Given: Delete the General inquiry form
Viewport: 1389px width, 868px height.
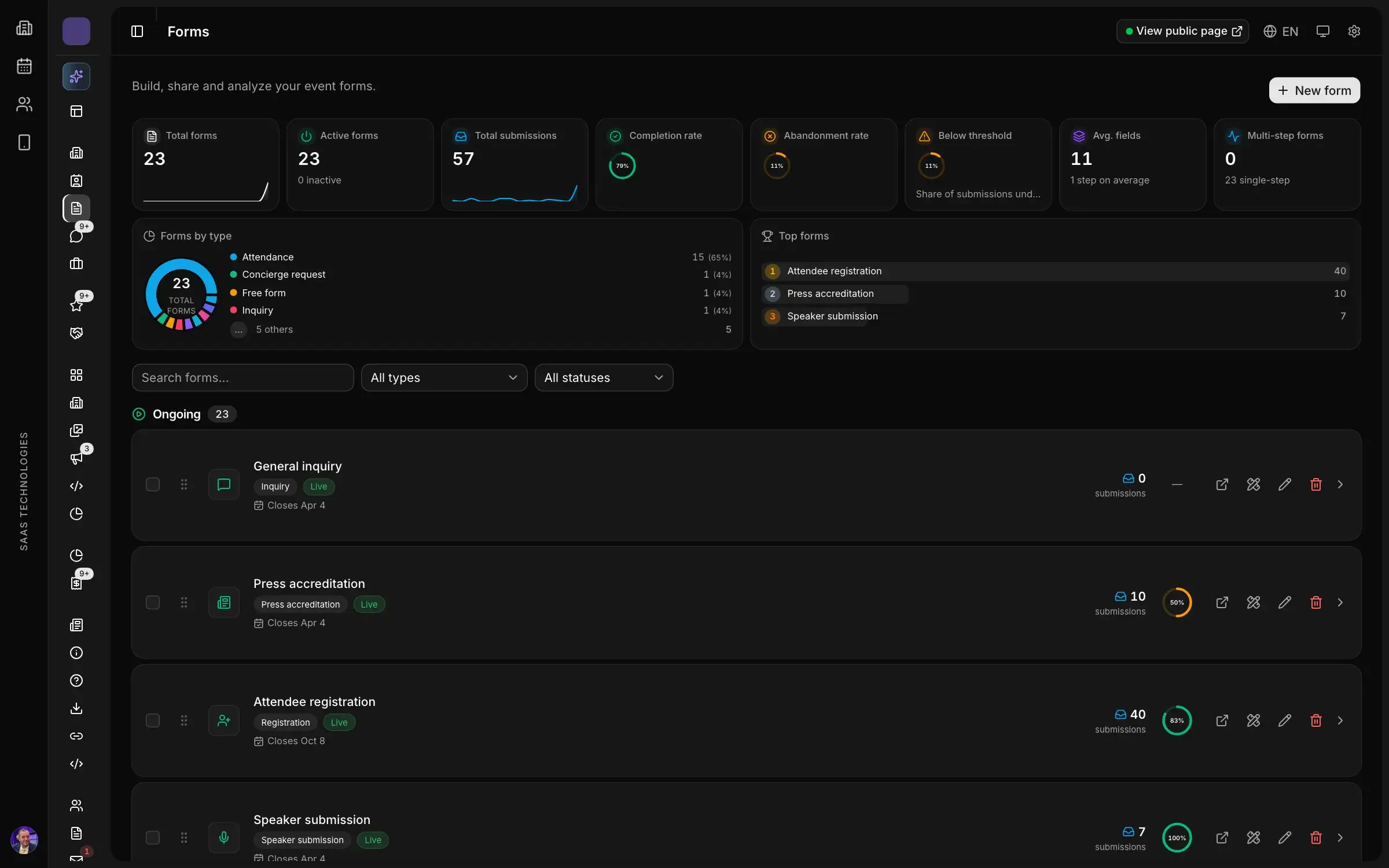Looking at the screenshot, I should point(1315,484).
